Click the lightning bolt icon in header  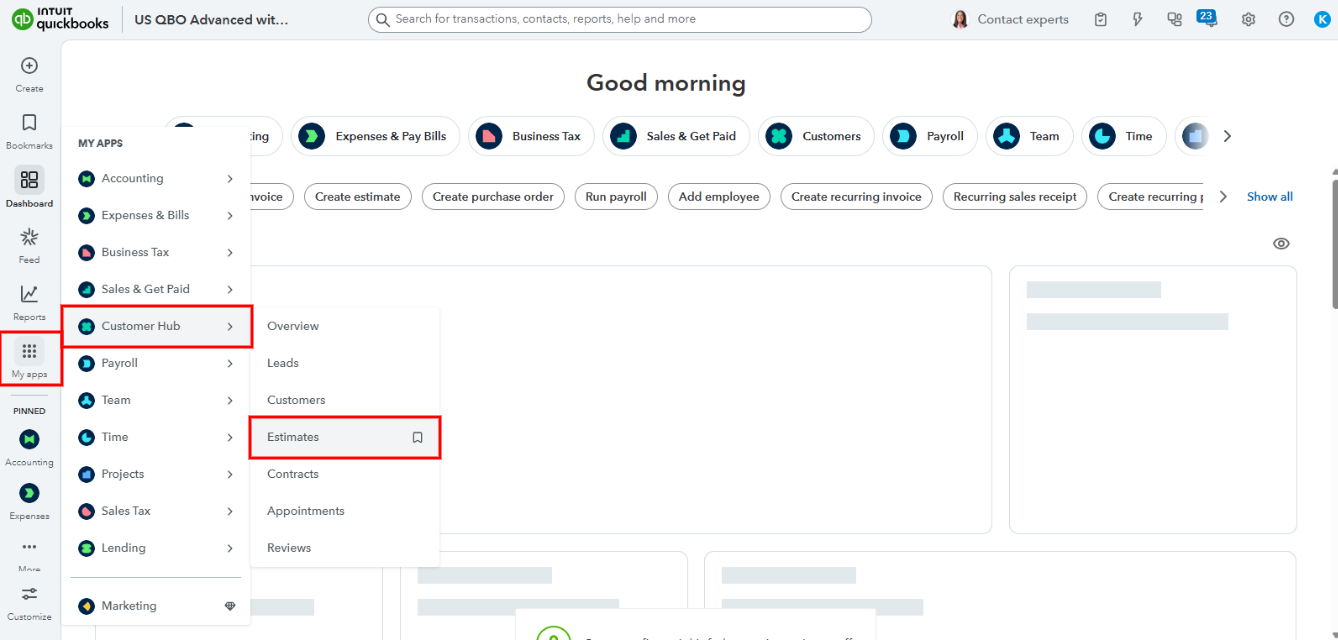[x=1138, y=19]
